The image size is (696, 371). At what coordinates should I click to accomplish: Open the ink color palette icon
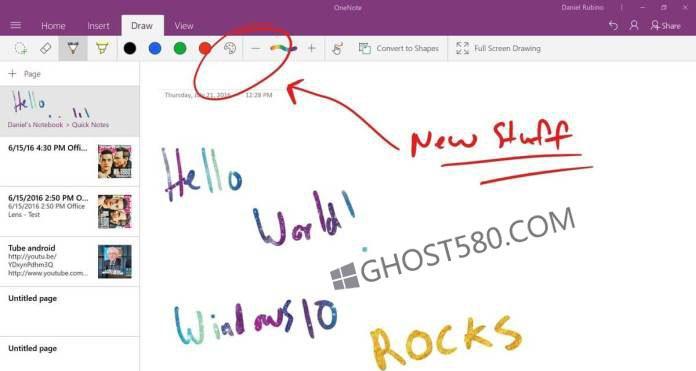click(x=230, y=48)
